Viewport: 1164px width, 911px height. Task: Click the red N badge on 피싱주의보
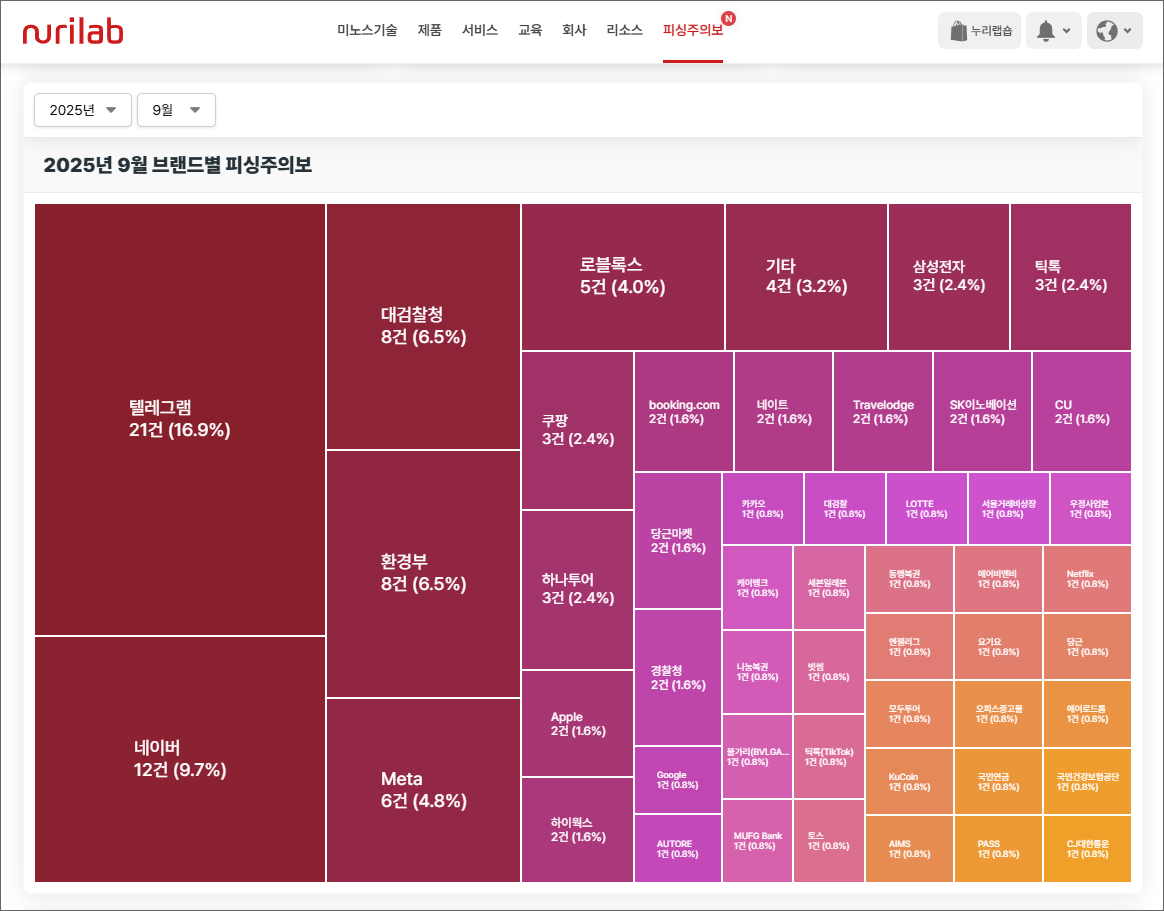(x=728, y=18)
